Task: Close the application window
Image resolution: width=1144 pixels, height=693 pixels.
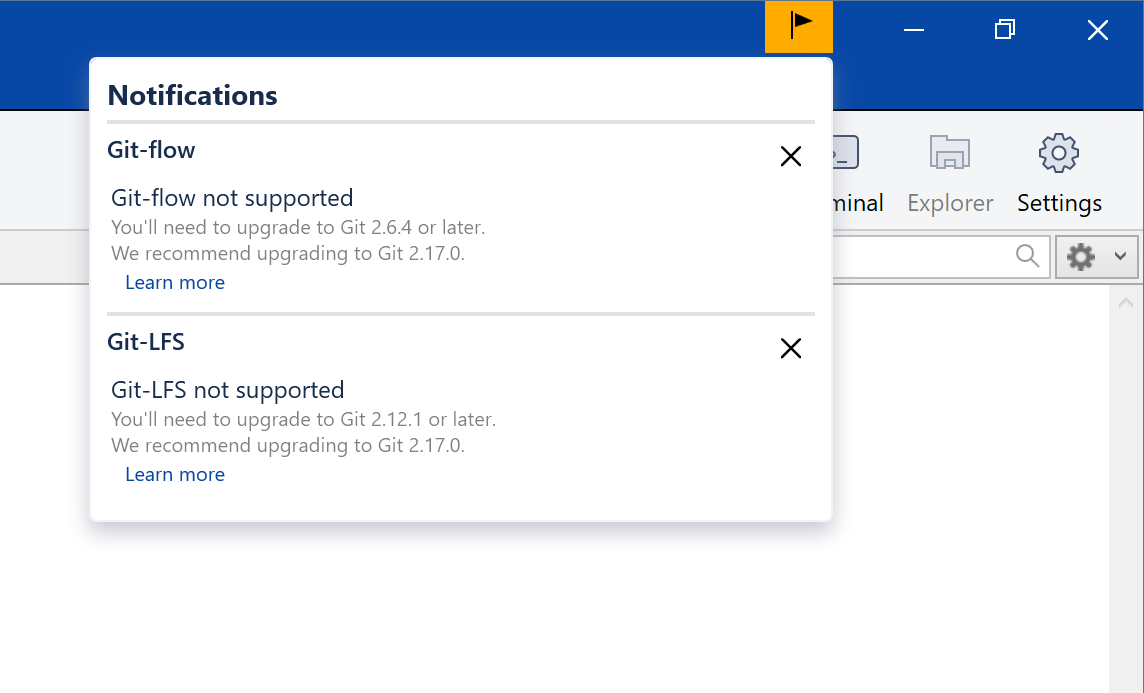Action: 1097,30
